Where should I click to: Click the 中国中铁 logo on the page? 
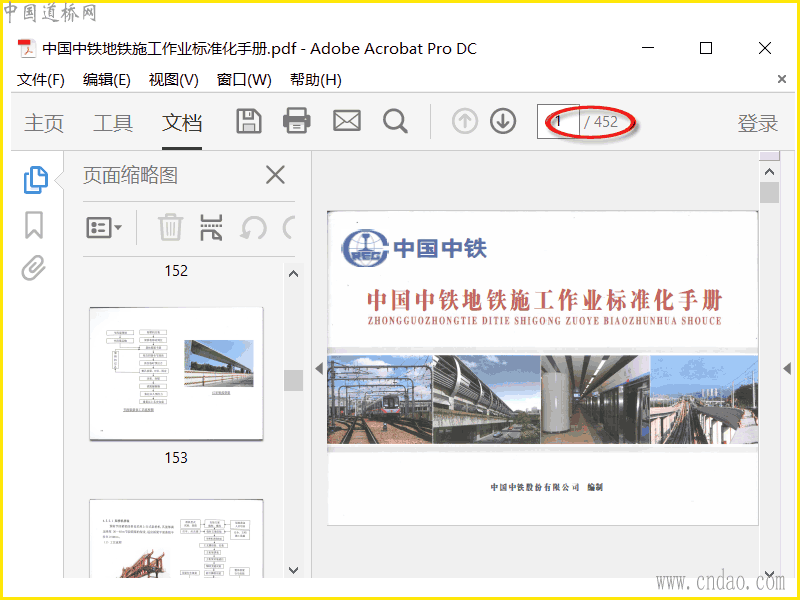pyautogui.click(x=414, y=248)
